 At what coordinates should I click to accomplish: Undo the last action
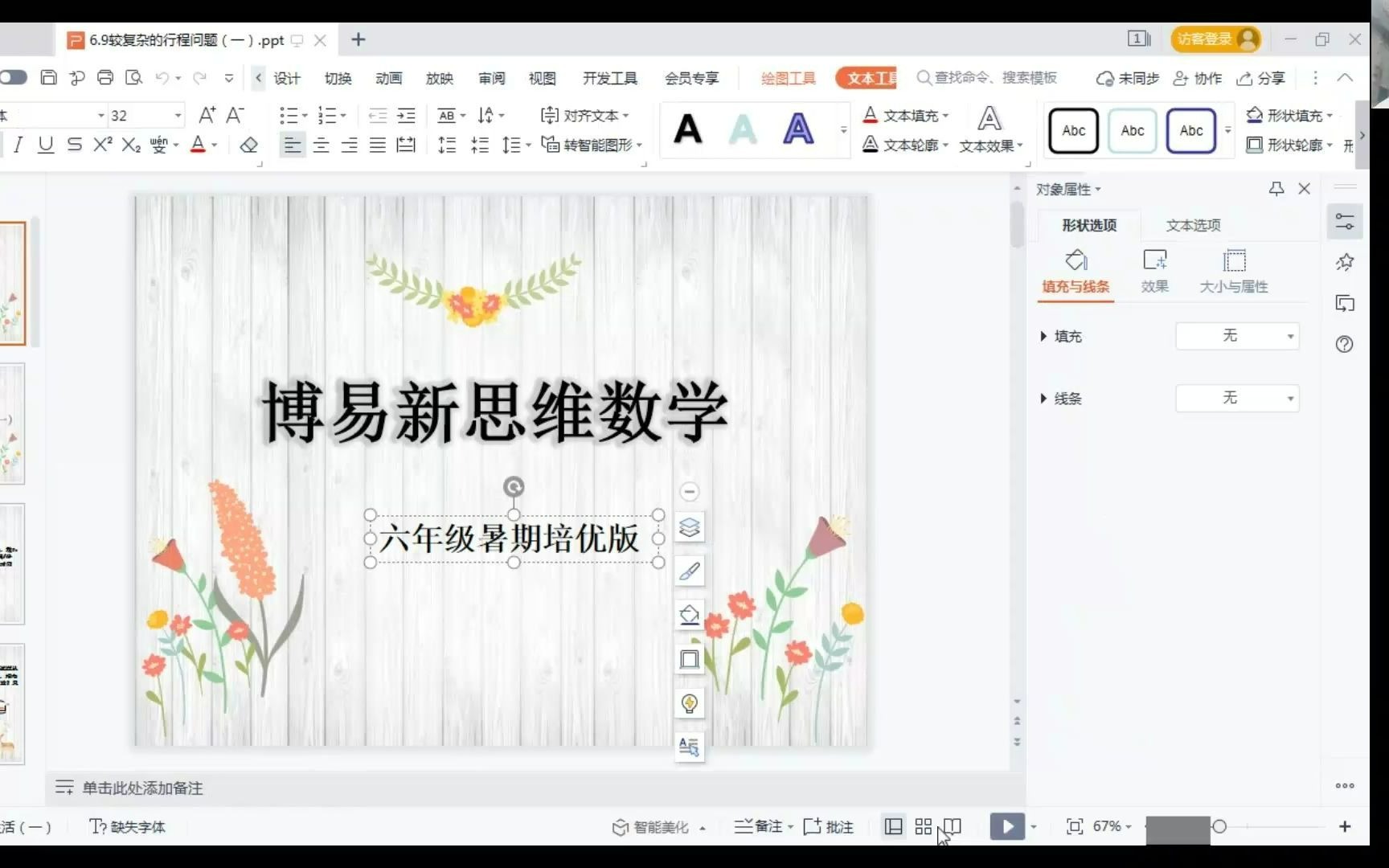(x=162, y=77)
